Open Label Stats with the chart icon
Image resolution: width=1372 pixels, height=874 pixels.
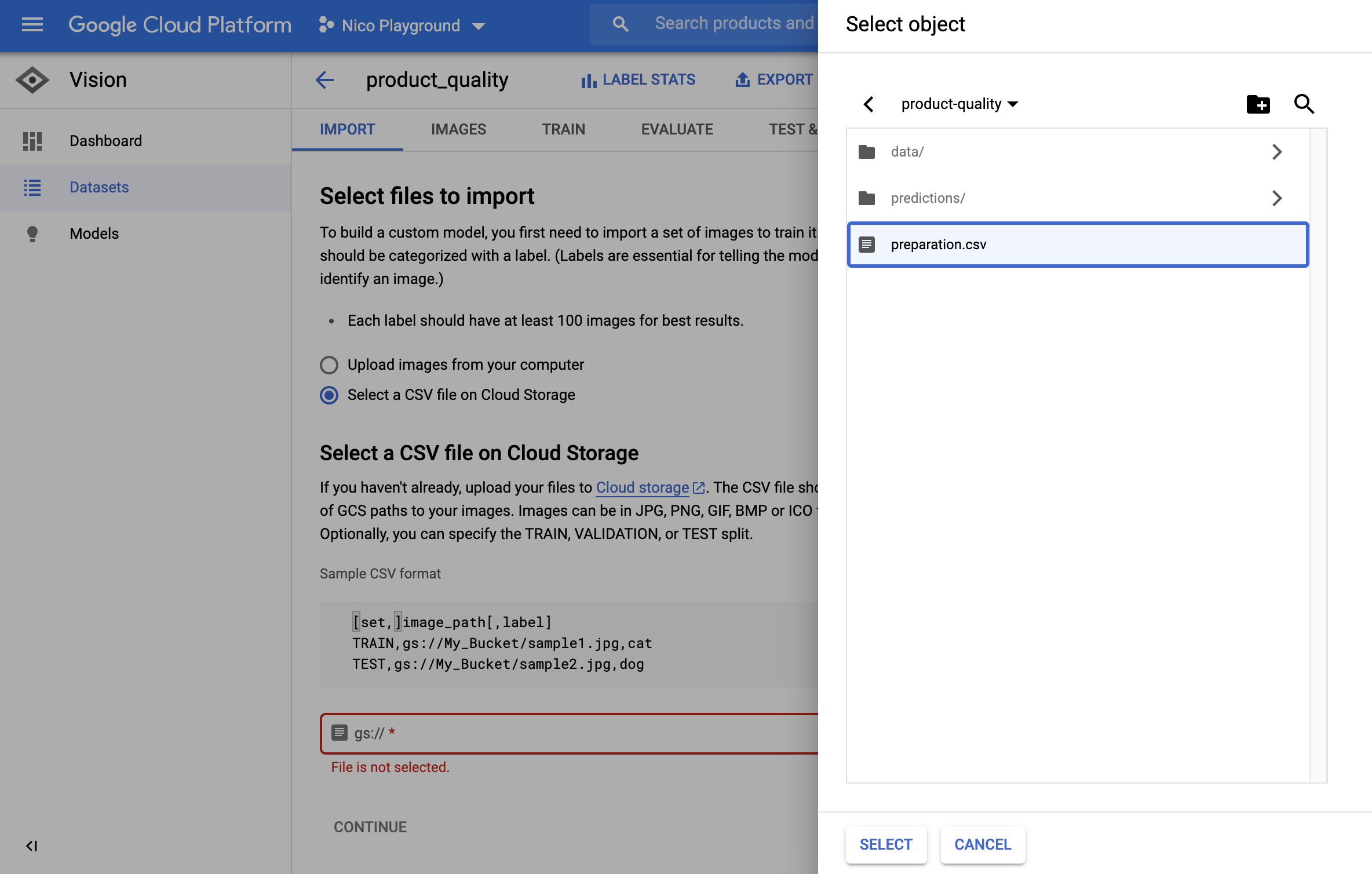(589, 81)
